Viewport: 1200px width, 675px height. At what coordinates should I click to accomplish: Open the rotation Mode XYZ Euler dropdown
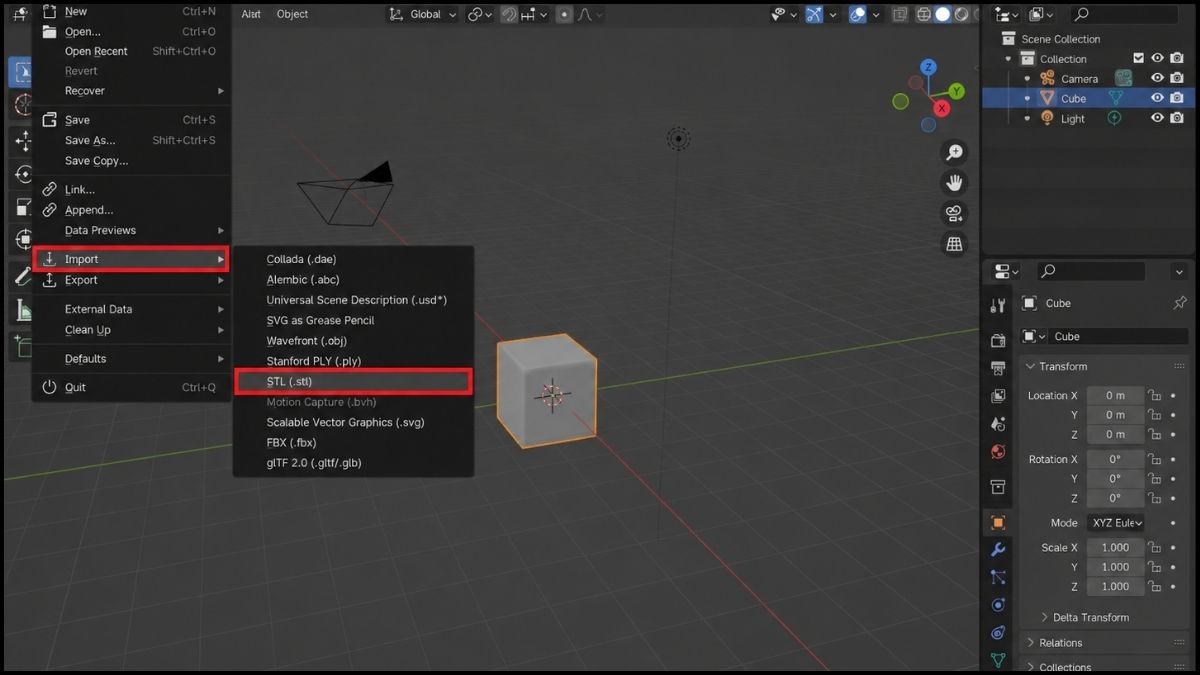click(1116, 523)
